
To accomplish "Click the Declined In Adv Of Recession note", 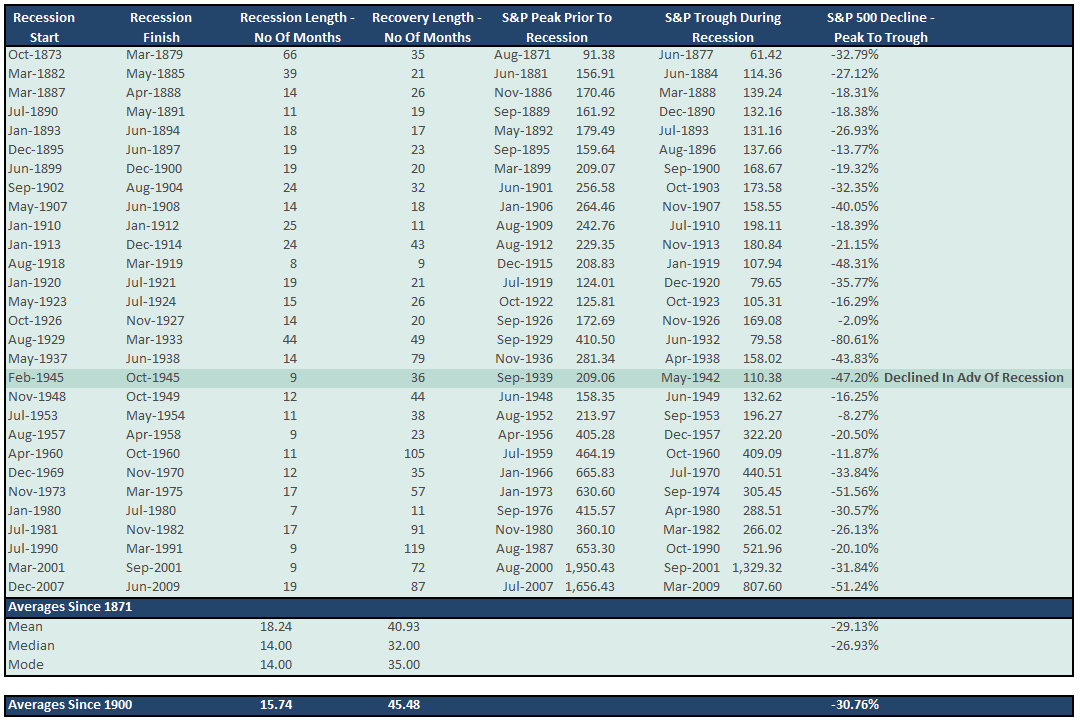I will 973,378.
